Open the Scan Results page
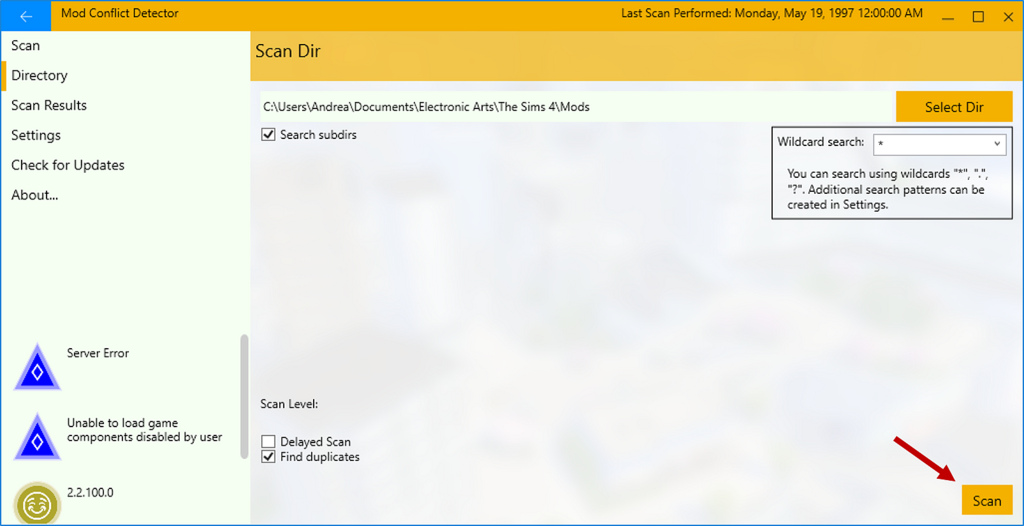1024x526 pixels. pos(49,105)
